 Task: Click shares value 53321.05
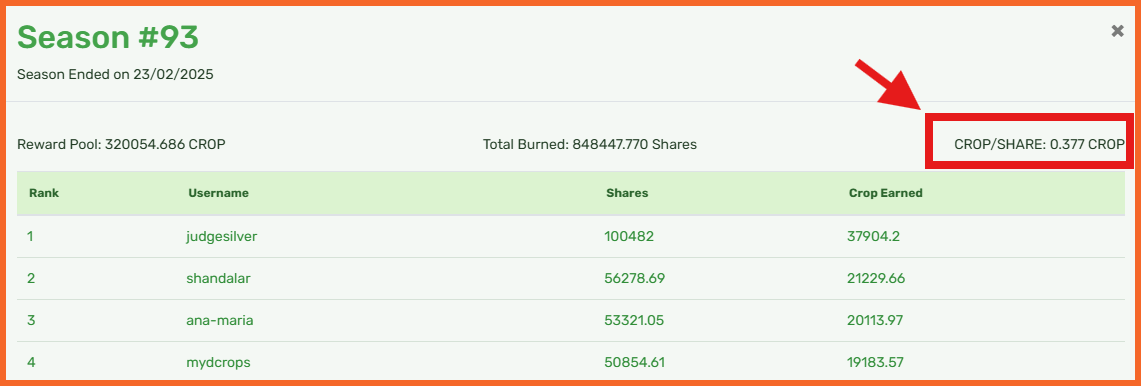point(634,320)
